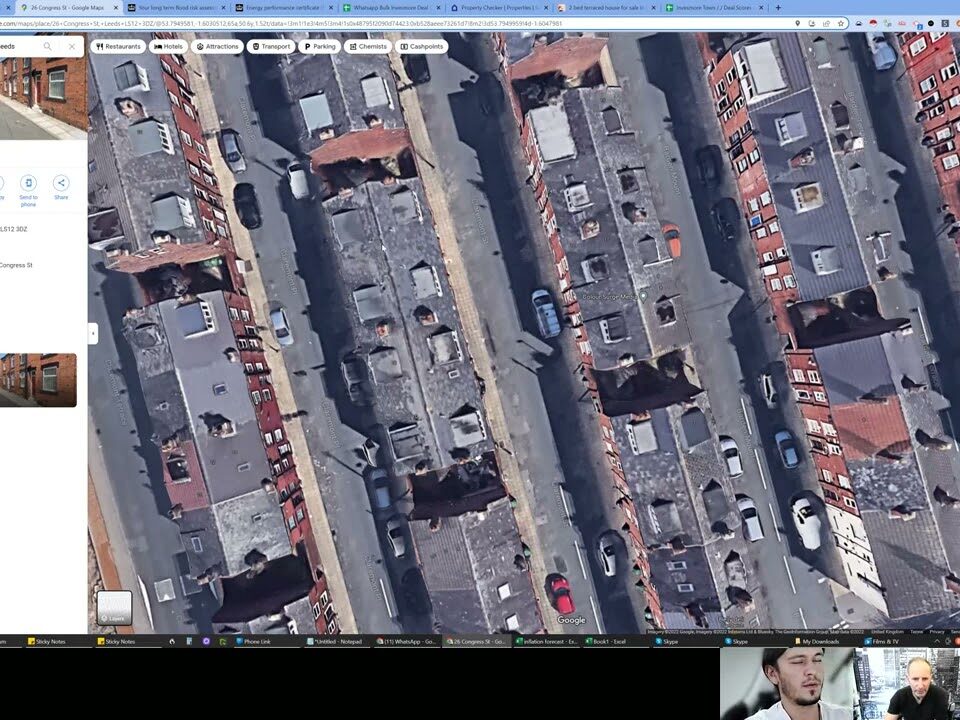Open the 2 bed terraced house tab

(603, 7)
